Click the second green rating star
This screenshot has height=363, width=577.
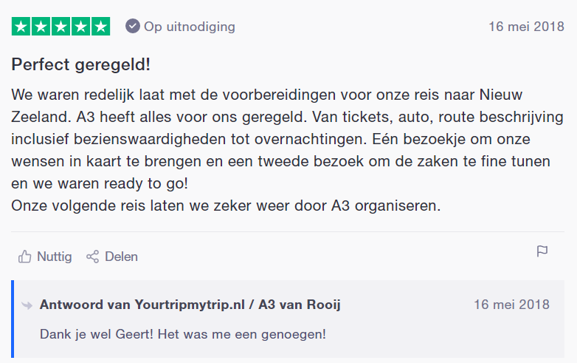(x=41, y=26)
